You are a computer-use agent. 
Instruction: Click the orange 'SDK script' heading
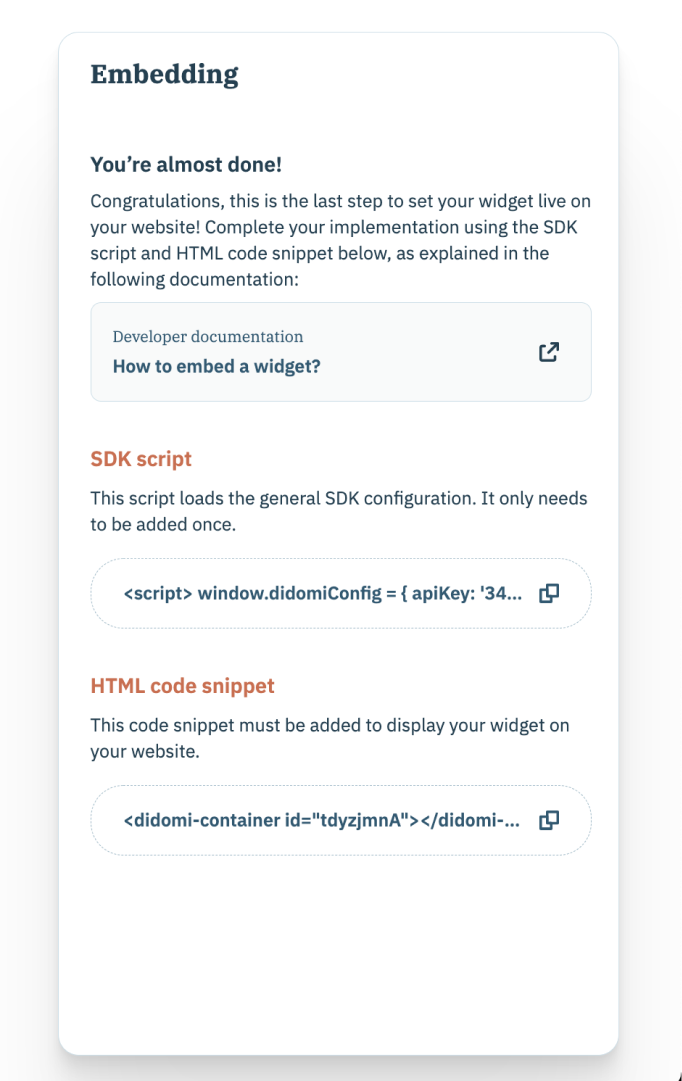click(141, 458)
